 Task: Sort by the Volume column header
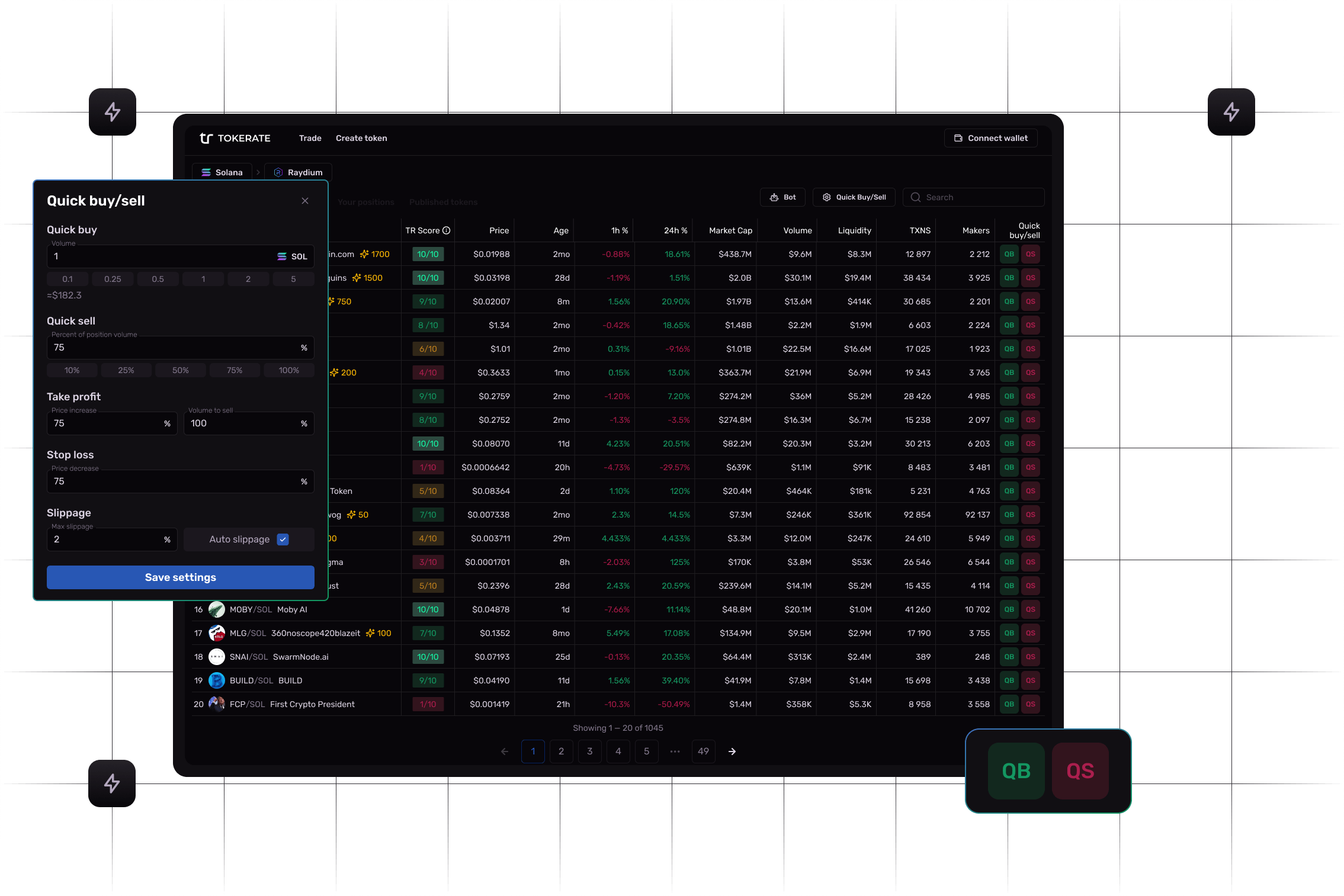797,230
